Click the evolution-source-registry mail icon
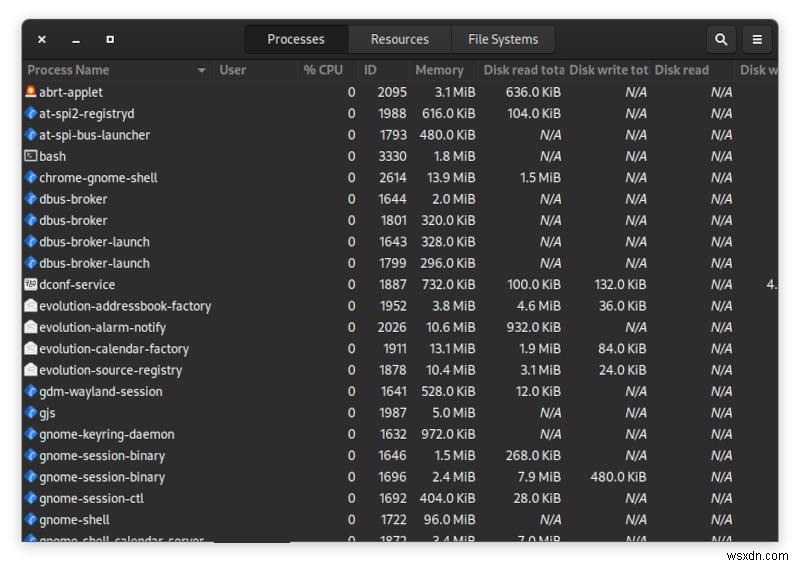Viewport: 800px width, 566px height. (31, 370)
